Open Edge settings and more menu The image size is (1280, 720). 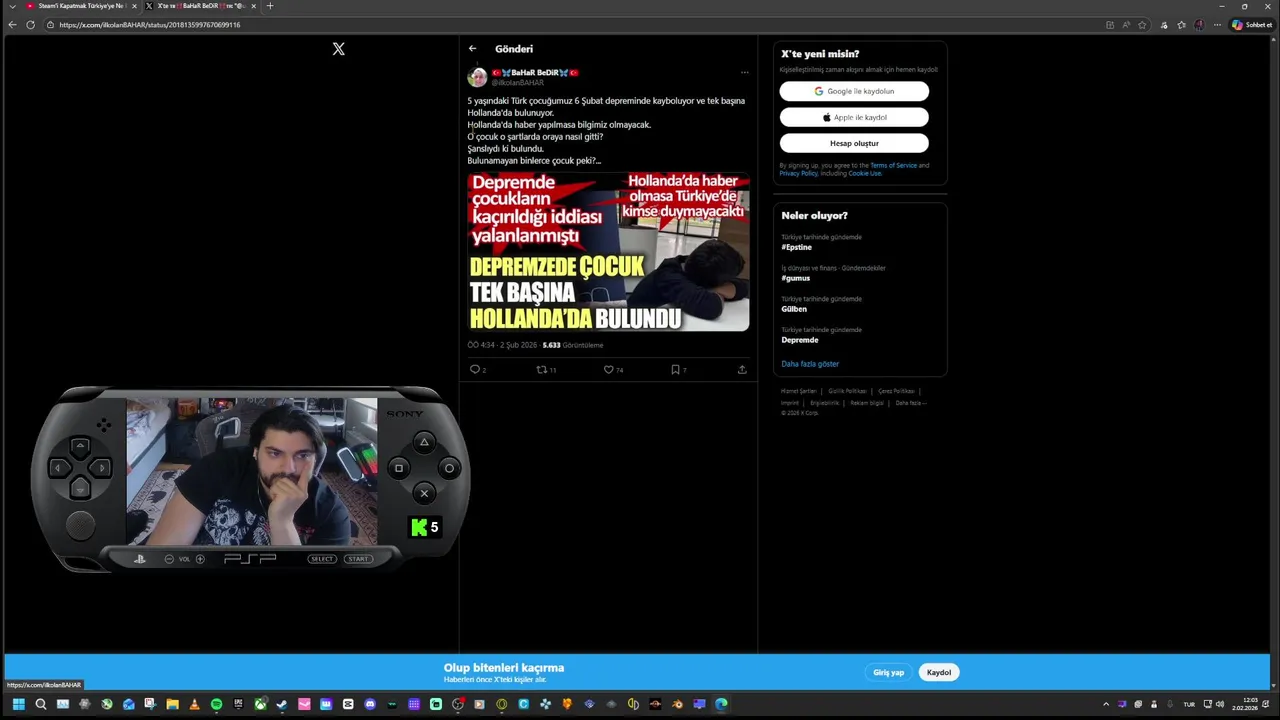coord(1217,25)
